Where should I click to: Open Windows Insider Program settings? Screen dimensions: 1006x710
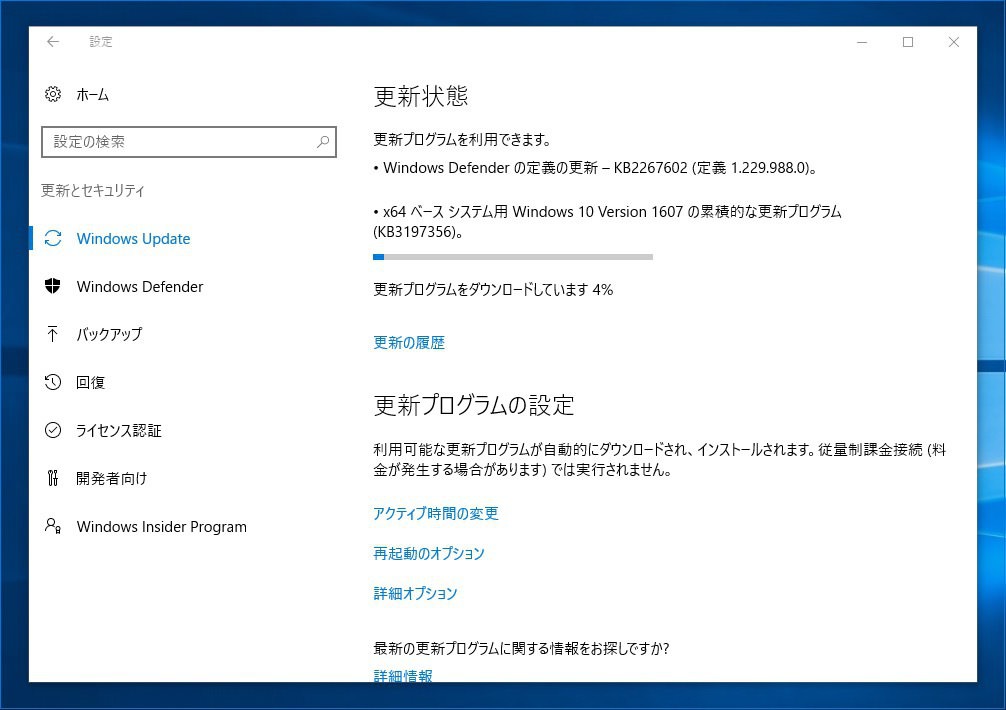coord(161,527)
